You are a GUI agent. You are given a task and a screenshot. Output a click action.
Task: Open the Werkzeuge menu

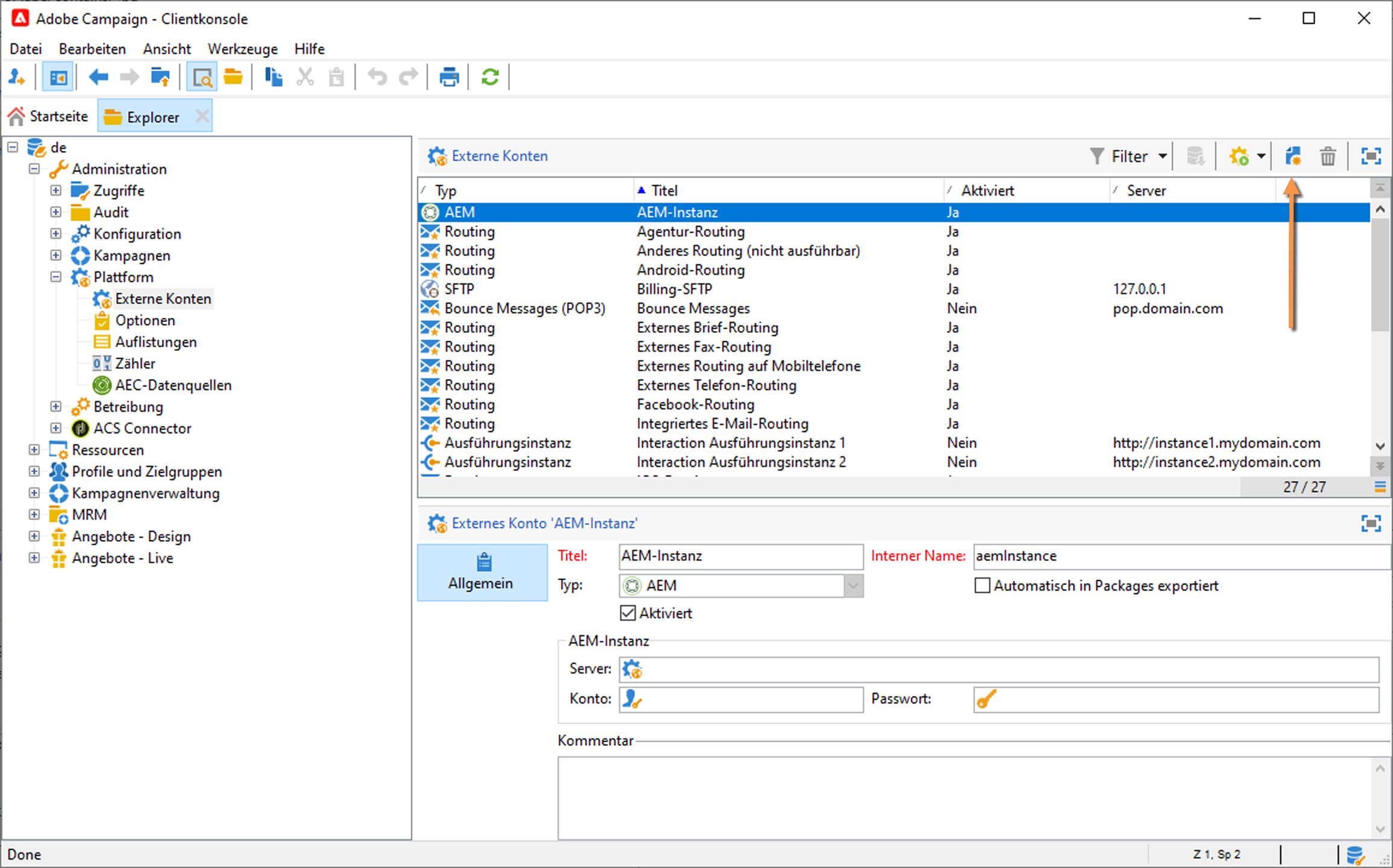point(243,49)
